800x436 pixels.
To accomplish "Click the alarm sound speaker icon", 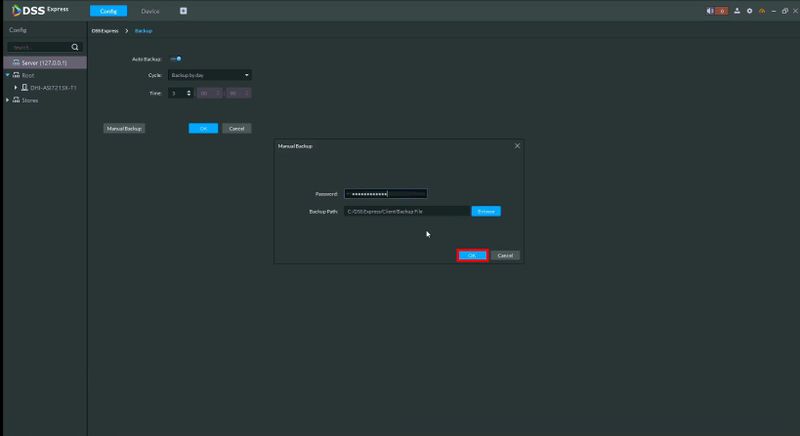I will (710, 11).
